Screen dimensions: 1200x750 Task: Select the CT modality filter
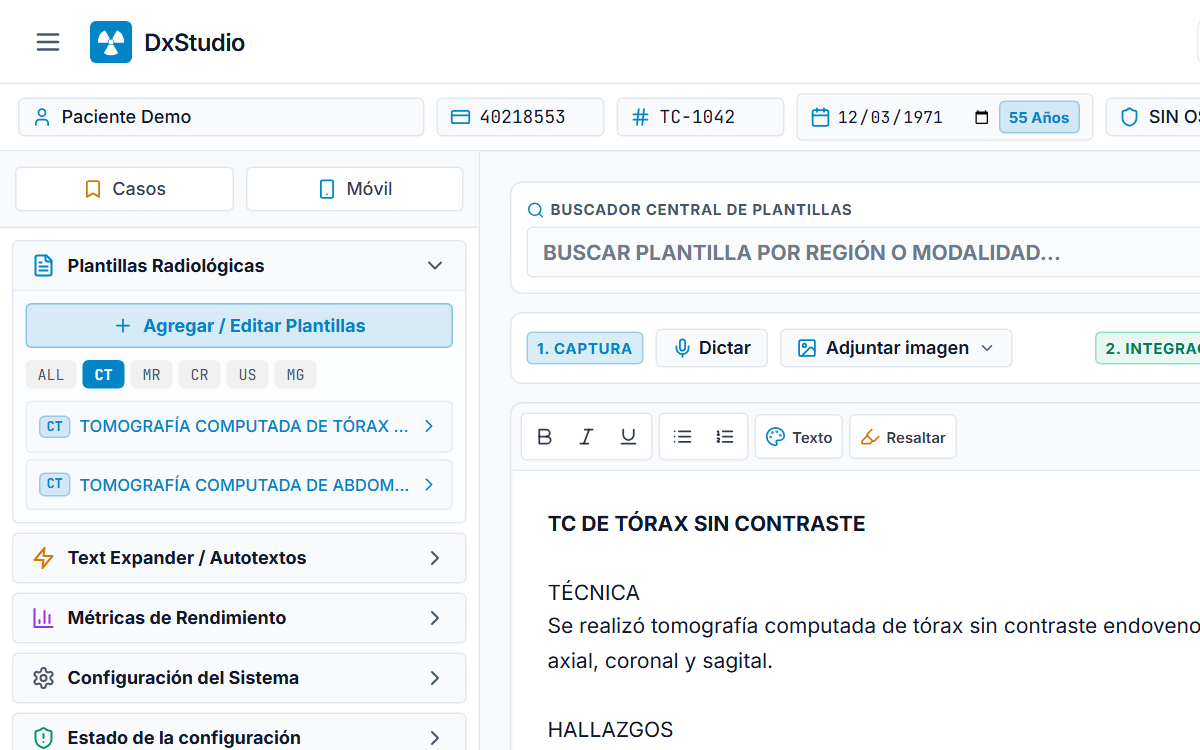104,375
